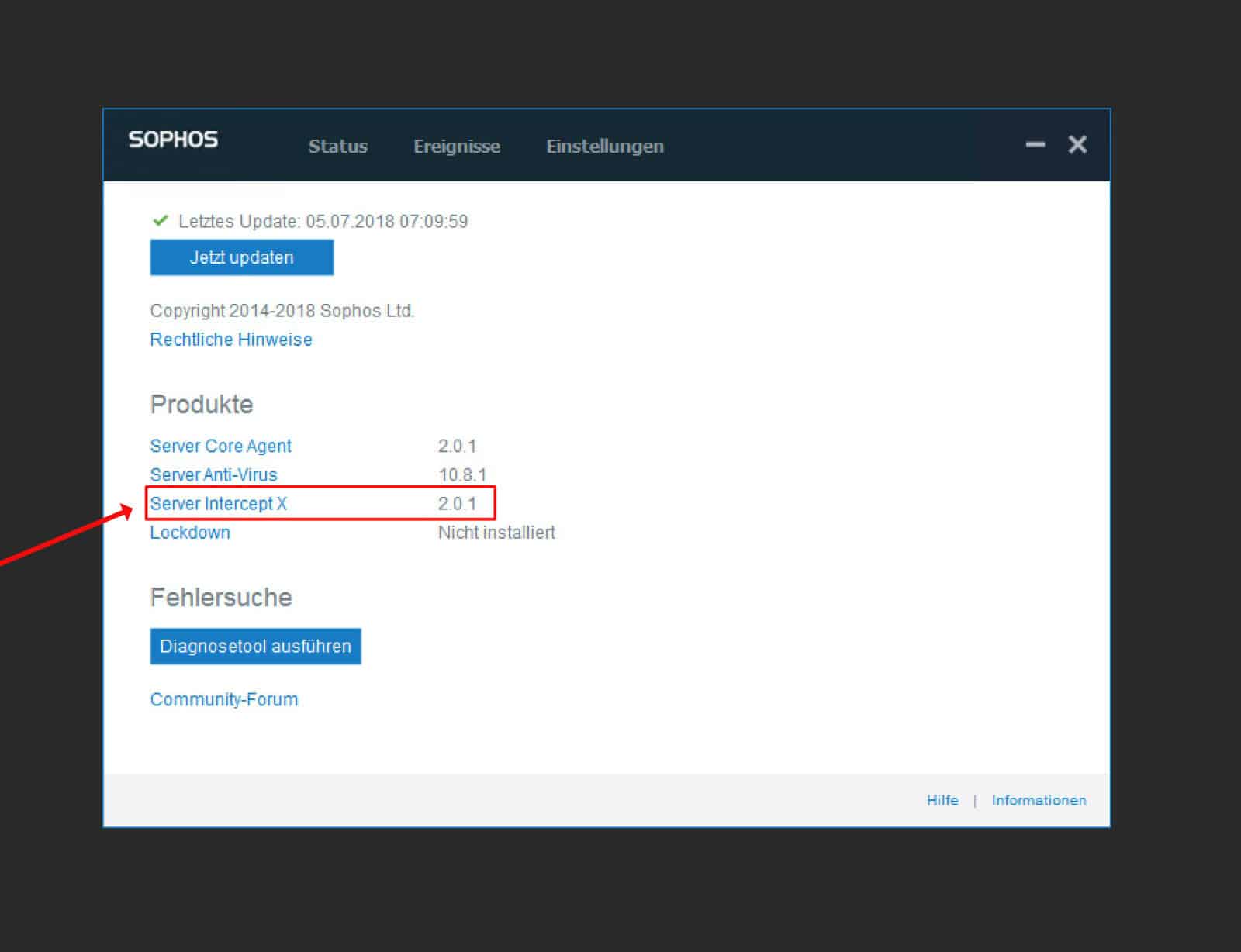Click the SOPHOS logo in header

[173, 140]
